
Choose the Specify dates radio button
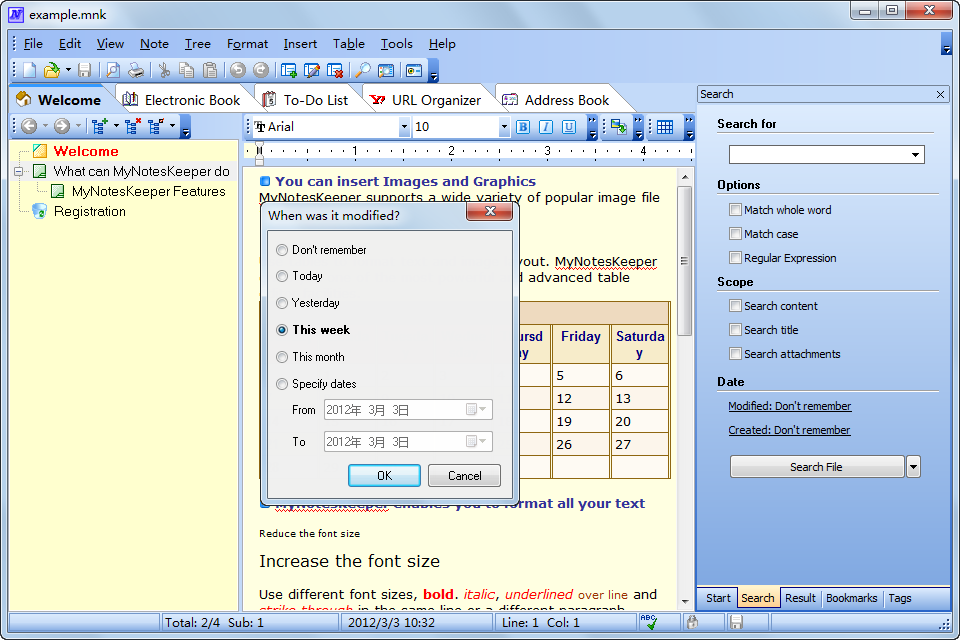[282, 384]
